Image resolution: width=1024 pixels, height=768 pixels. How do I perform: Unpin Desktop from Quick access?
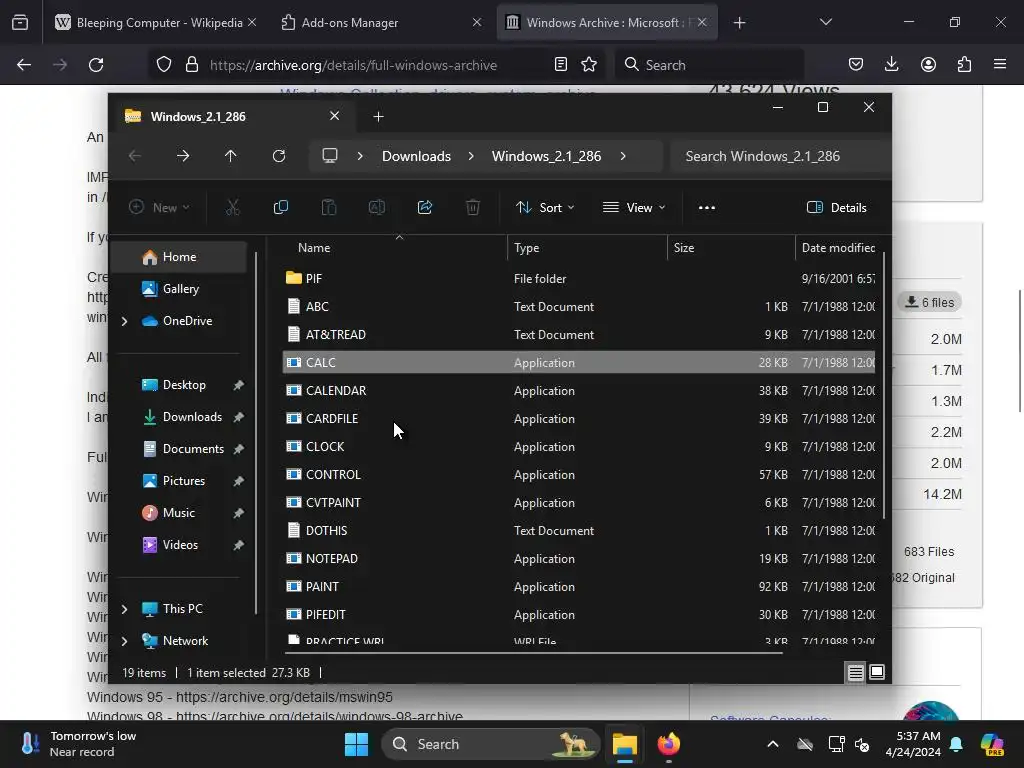[x=238, y=385]
